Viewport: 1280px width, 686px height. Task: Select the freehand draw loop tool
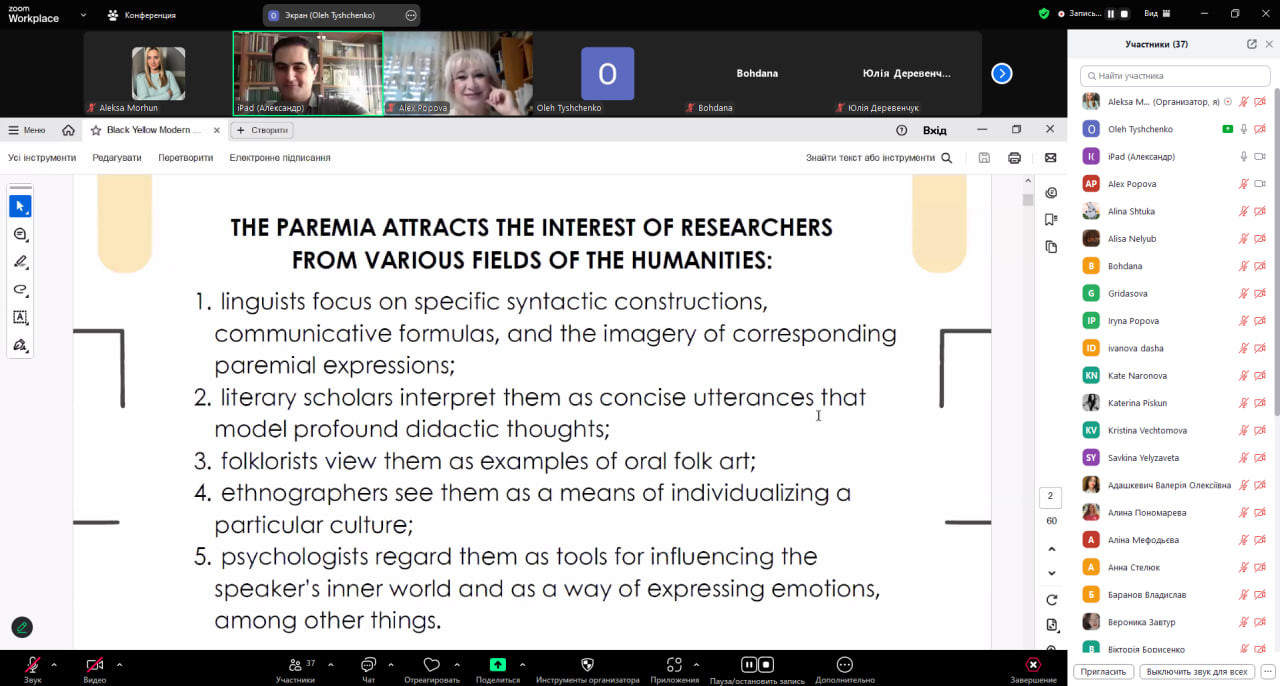(20, 290)
